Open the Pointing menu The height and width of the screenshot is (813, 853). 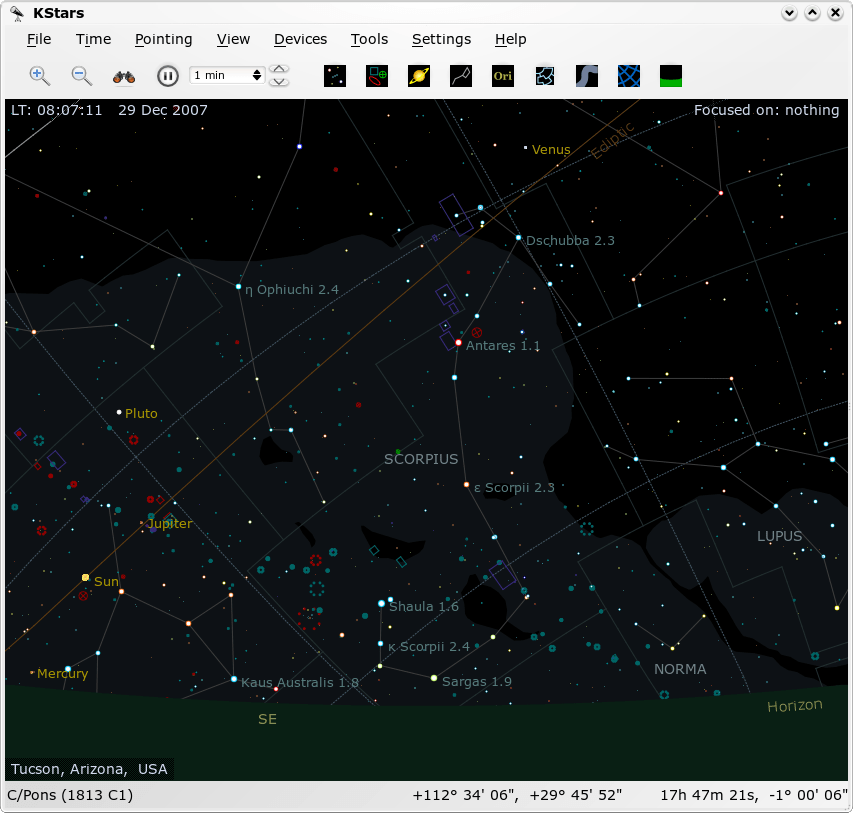pos(163,39)
